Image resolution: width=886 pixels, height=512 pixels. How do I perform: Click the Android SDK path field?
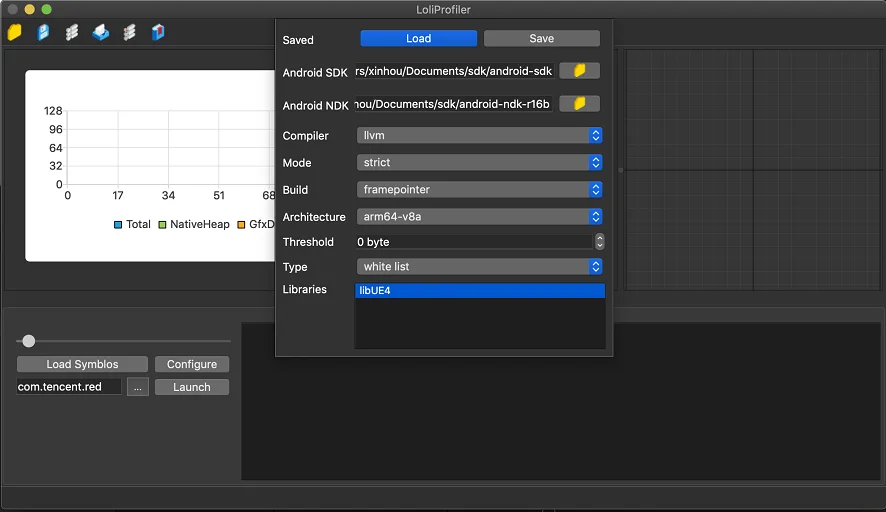coord(454,71)
